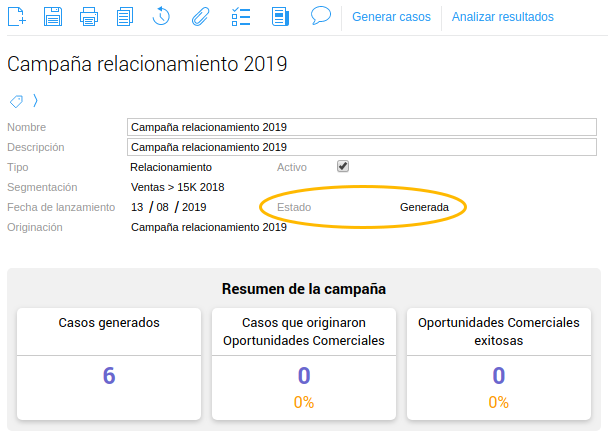The width and height of the screenshot is (608, 442).
Task: Open the history clock icon
Action: (162, 16)
